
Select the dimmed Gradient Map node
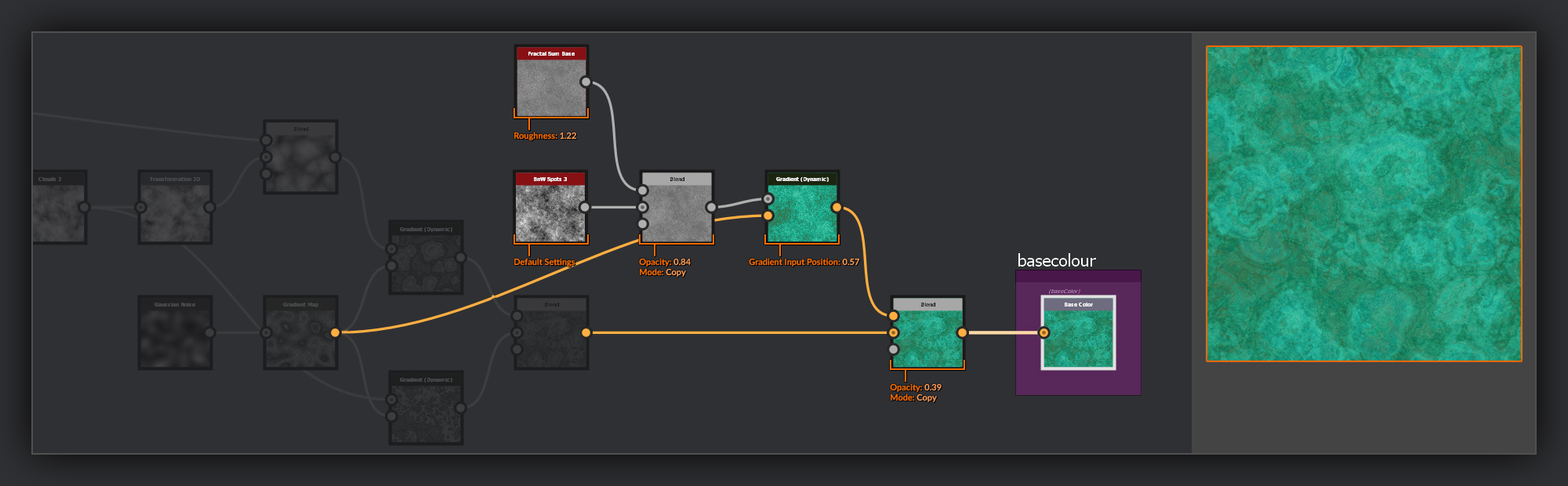click(300, 332)
